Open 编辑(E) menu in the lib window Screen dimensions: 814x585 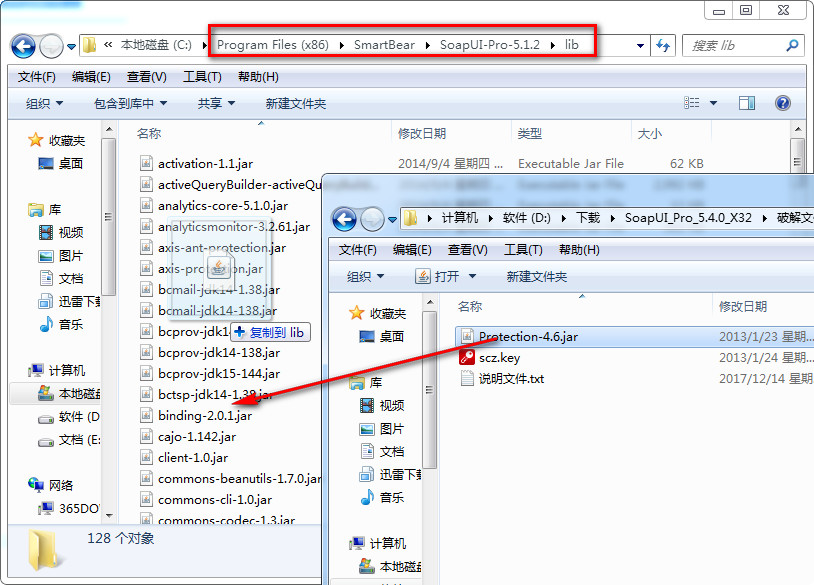coord(91,77)
